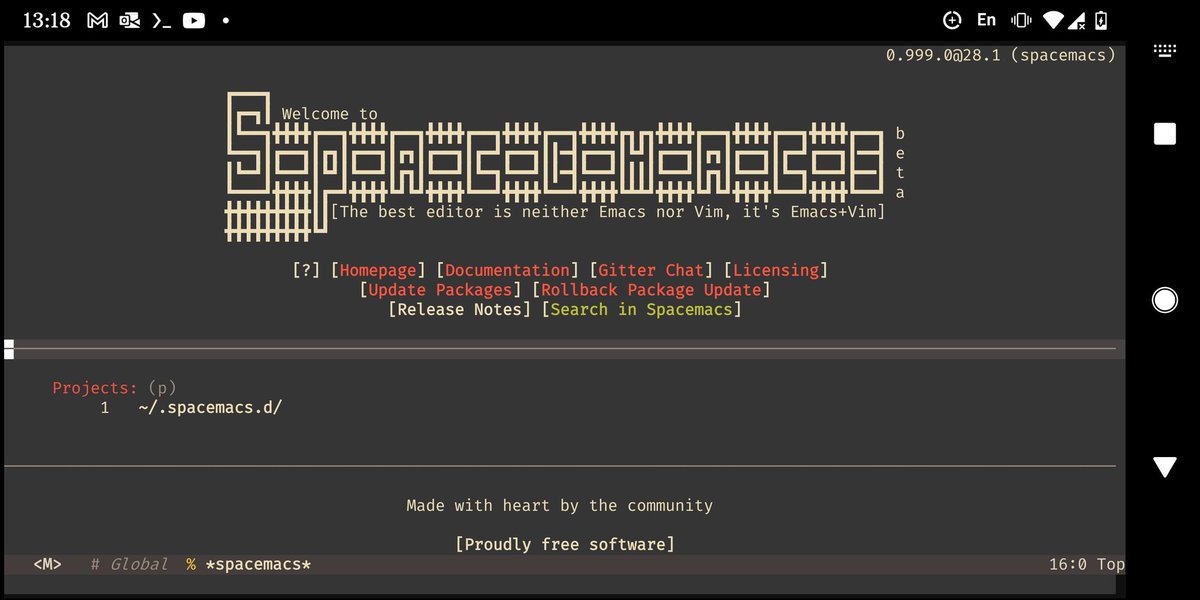Tap the Android circular home button
Screen dimensions: 1200x600
point(1165,299)
